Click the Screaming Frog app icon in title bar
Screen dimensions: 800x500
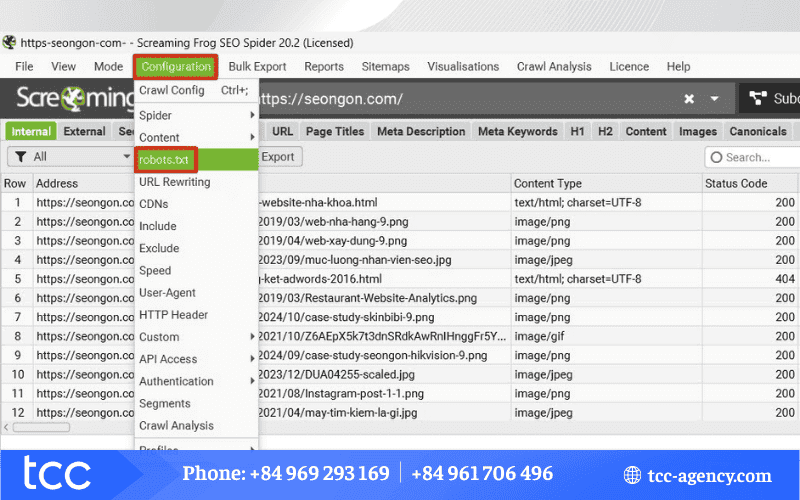(x=9, y=42)
